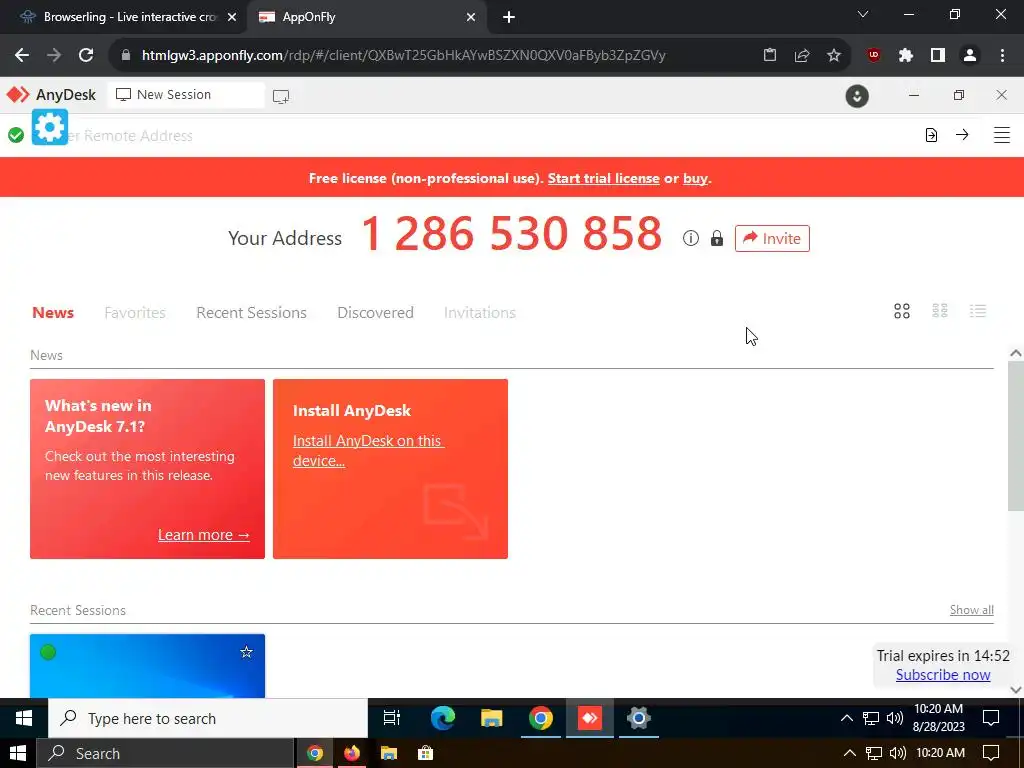Switch to list view

978,311
